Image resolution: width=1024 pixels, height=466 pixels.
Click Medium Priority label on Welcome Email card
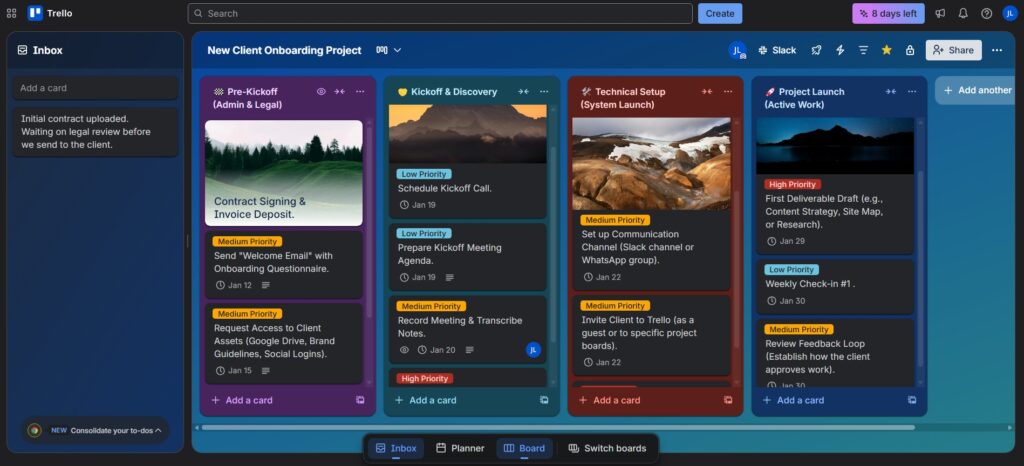pyautogui.click(x=248, y=241)
